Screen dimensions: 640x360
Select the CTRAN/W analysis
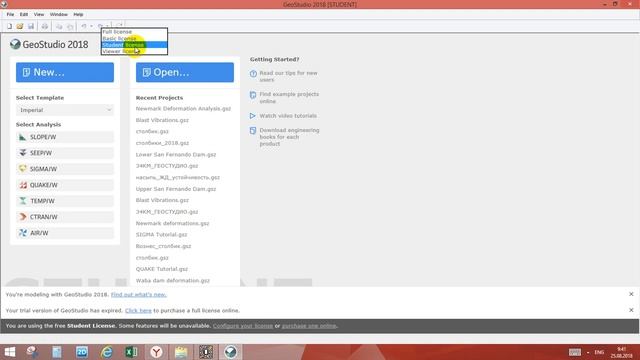click(65, 217)
